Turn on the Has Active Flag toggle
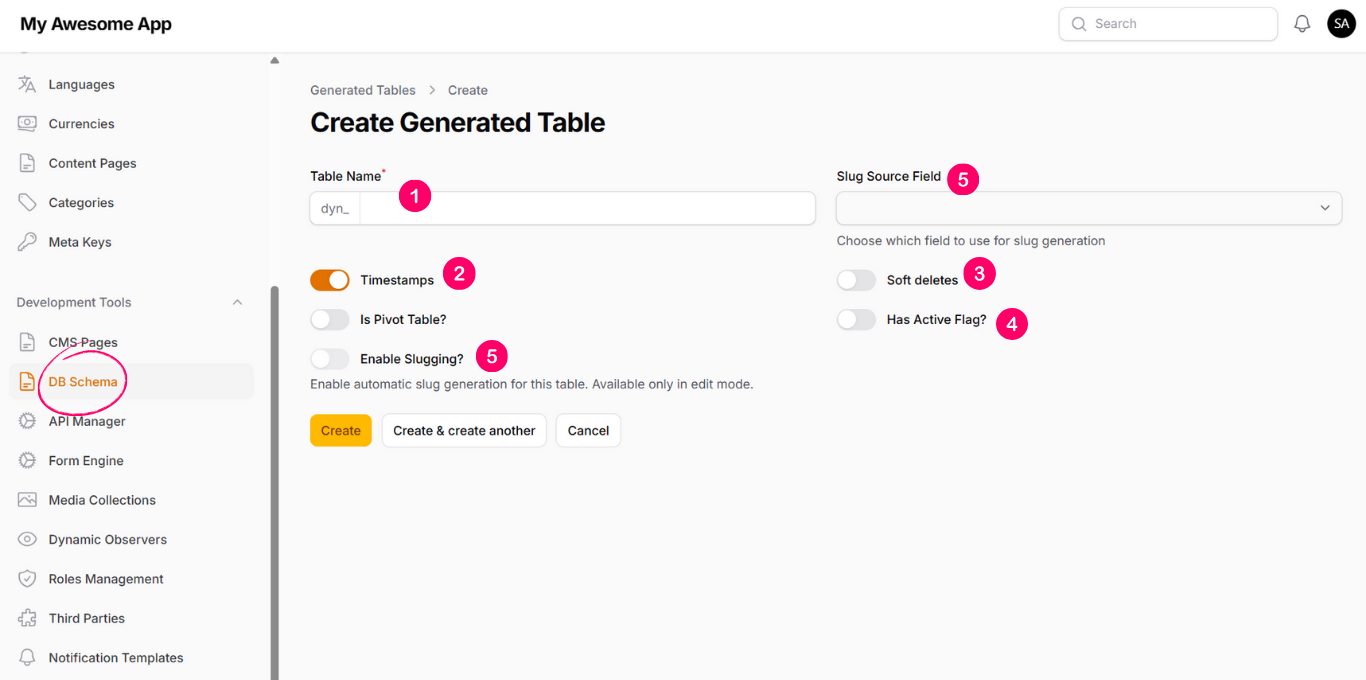The image size is (1366, 680). click(856, 320)
